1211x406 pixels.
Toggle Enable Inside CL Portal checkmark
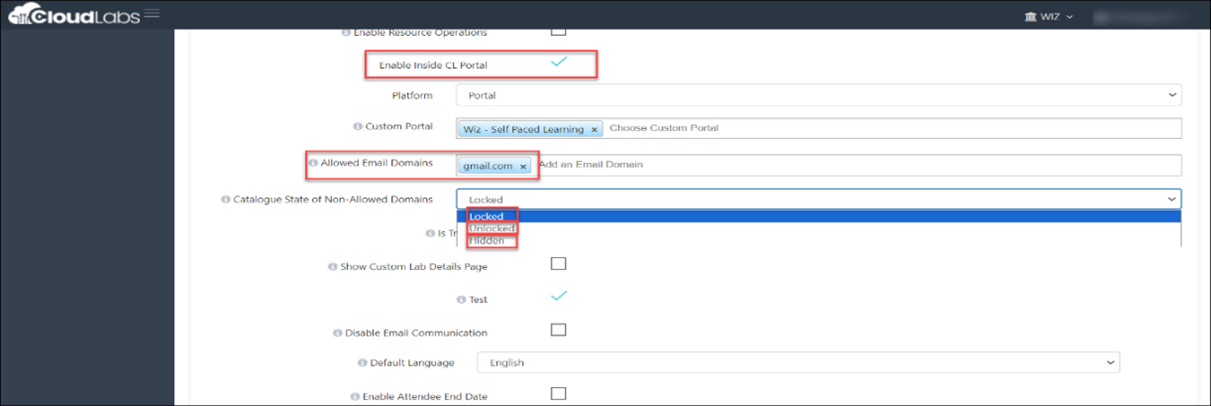559,63
